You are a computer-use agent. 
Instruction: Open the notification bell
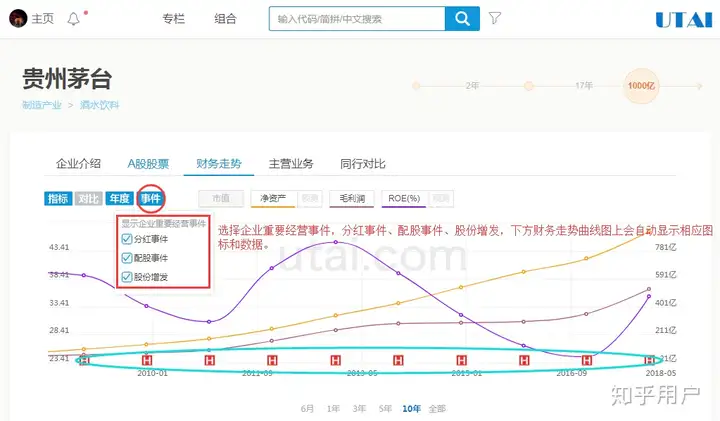click(x=73, y=19)
